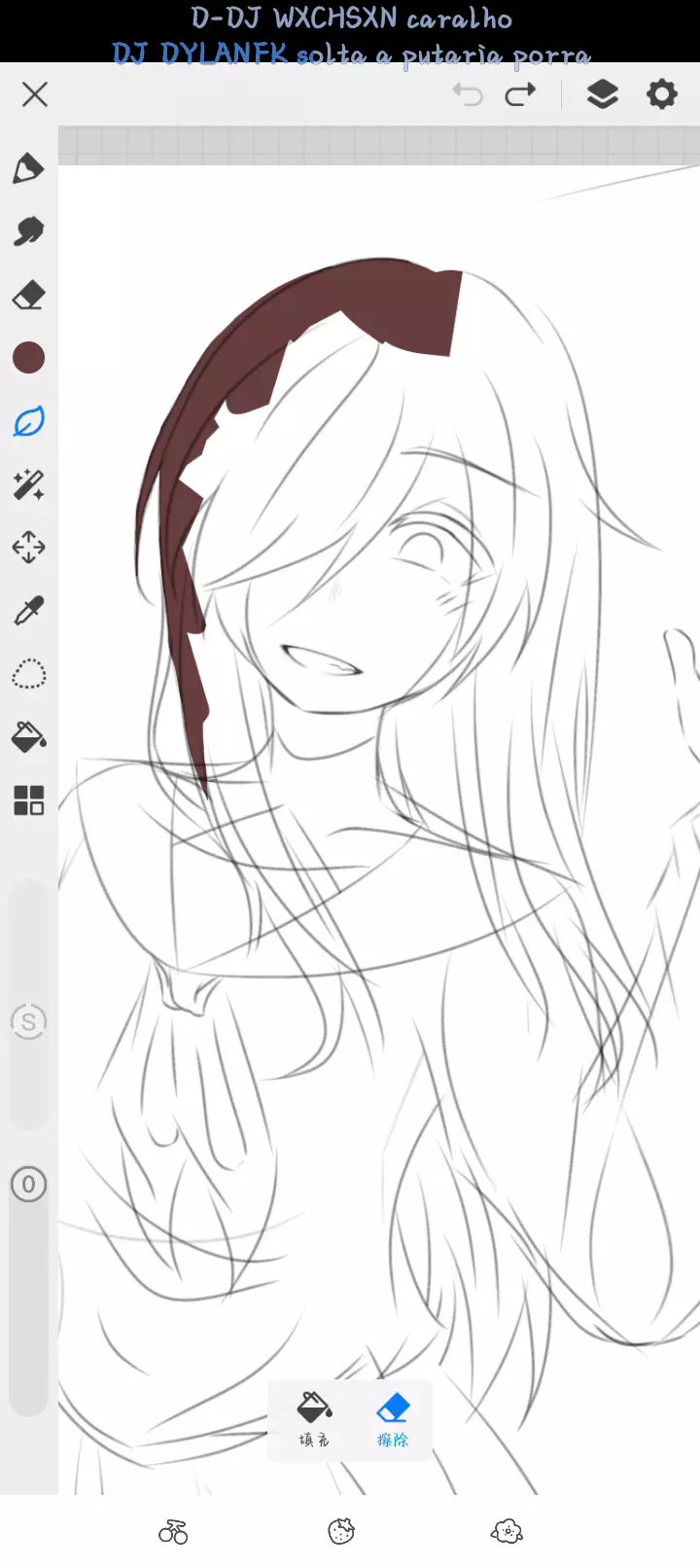
Task: Switch to 擦除 erase mode
Action: coord(393,1419)
